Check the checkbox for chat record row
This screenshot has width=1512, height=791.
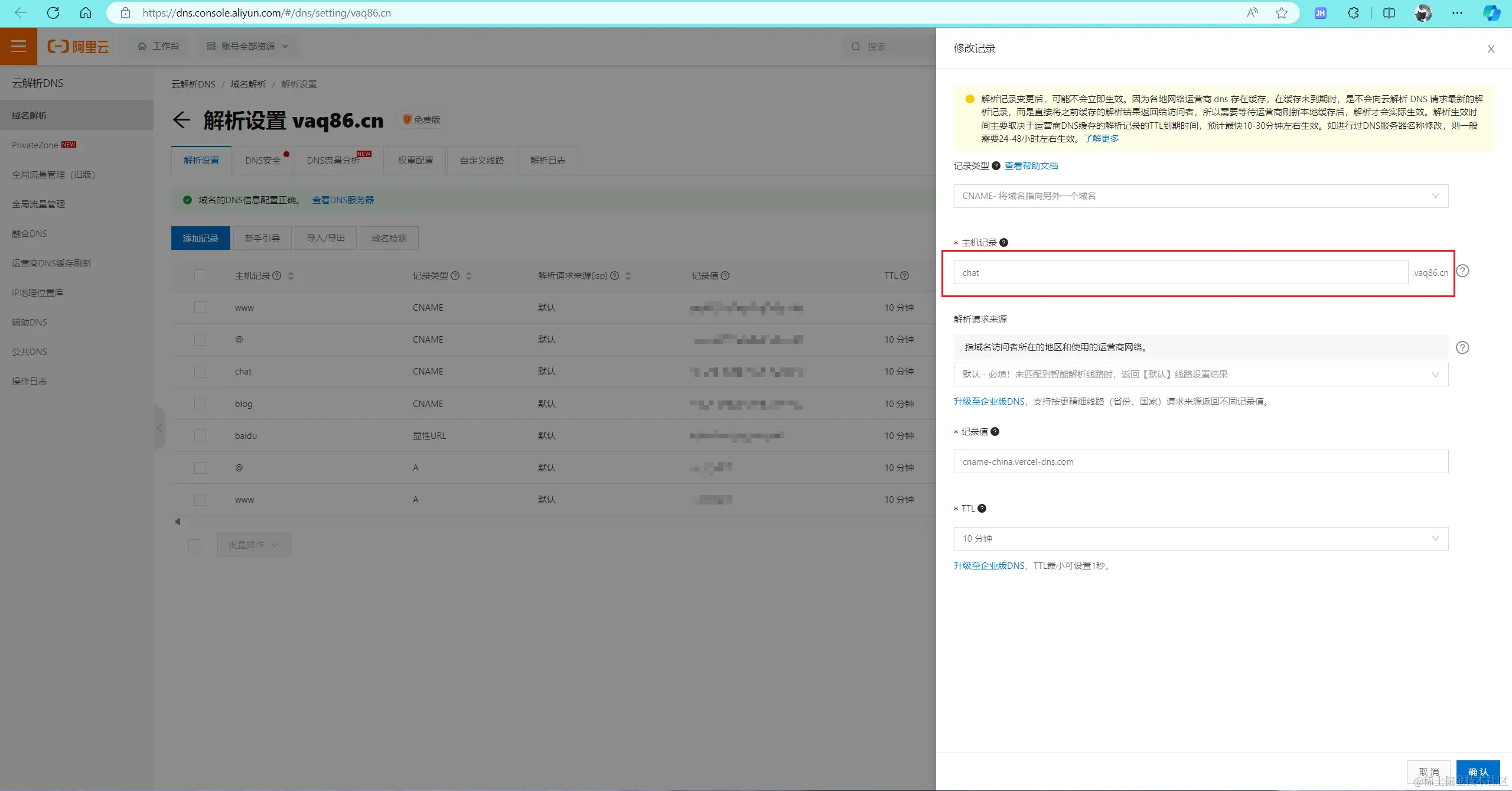(x=200, y=372)
